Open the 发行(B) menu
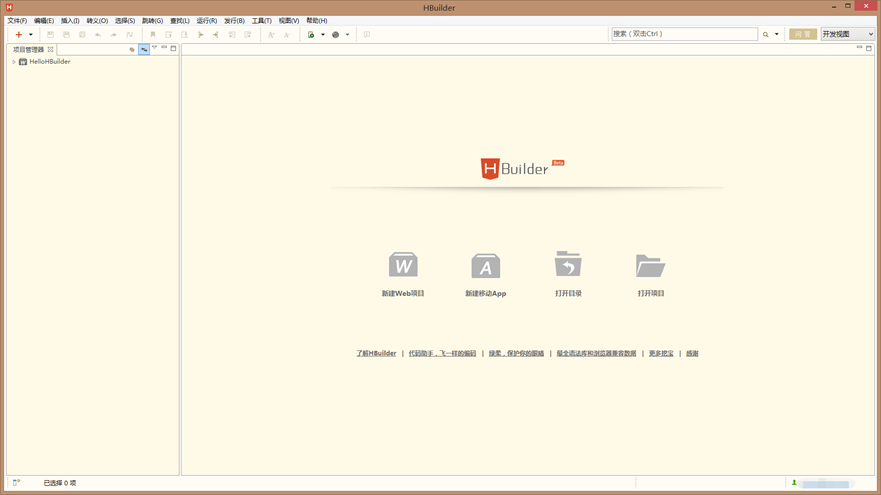881x495 pixels. point(234,21)
